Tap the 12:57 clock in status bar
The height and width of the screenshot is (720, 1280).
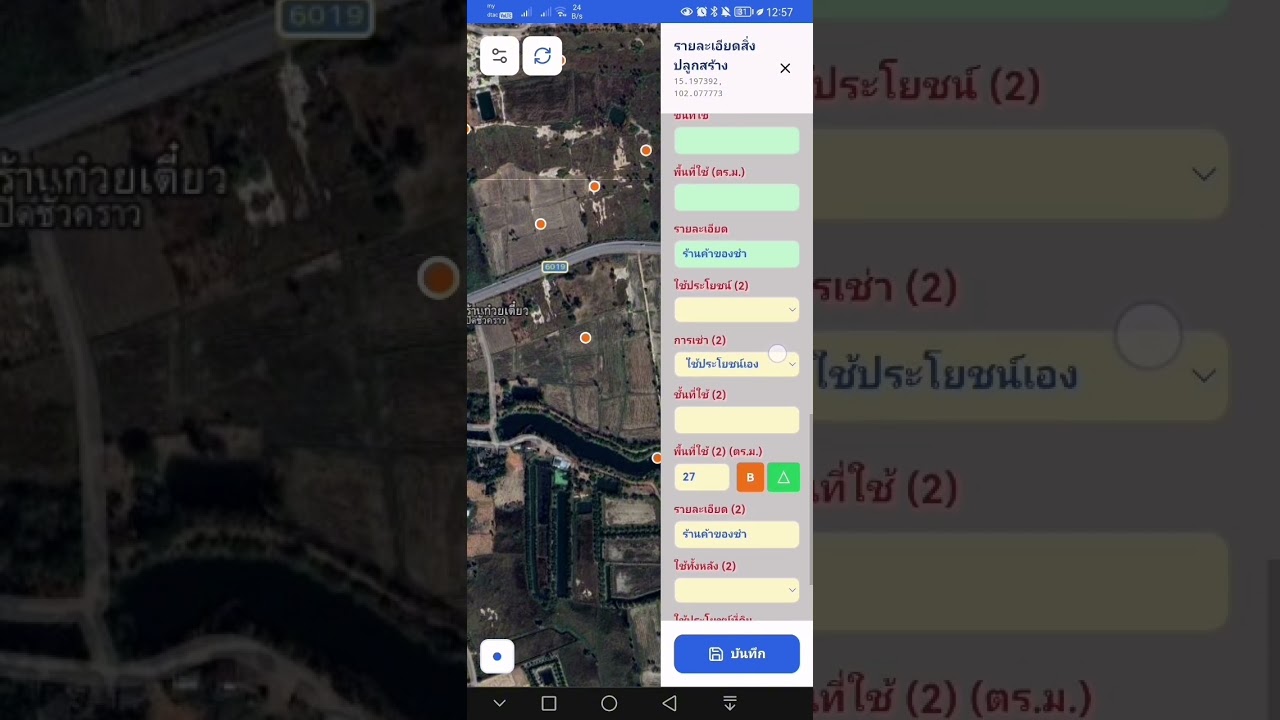click(780, 12)
